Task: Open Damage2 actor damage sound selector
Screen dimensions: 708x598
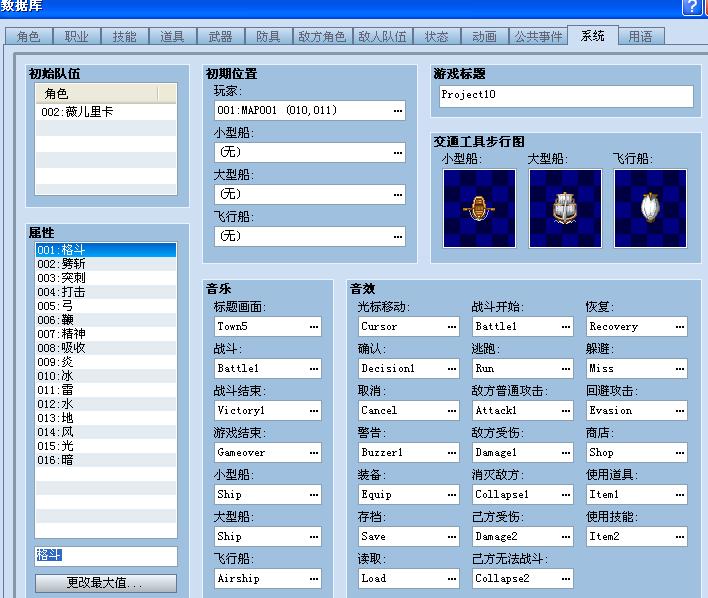Action: pyautogui.click(x=566, y=537)
